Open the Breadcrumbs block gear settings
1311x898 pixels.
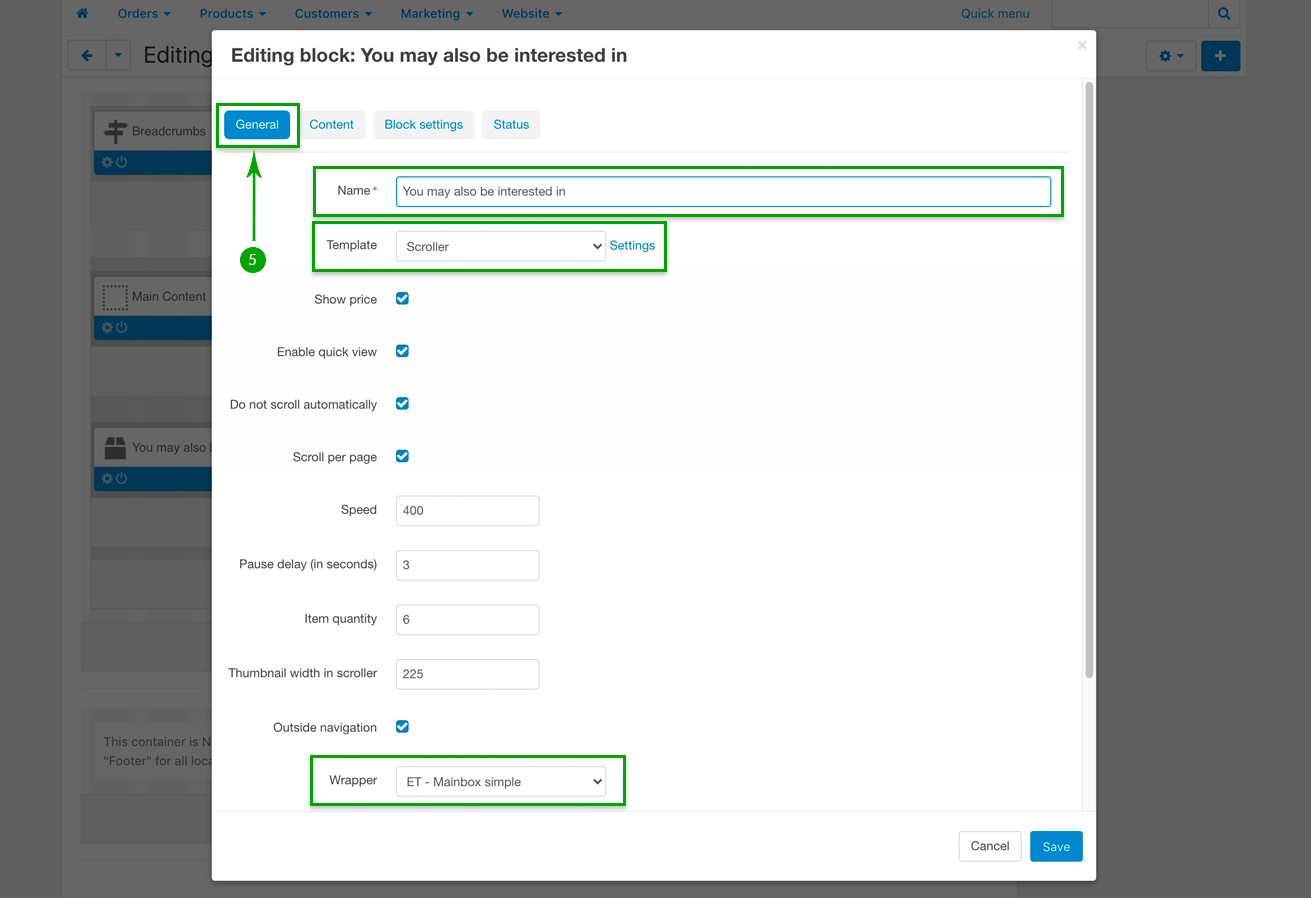pyautogui.click(x=107, y=162)
